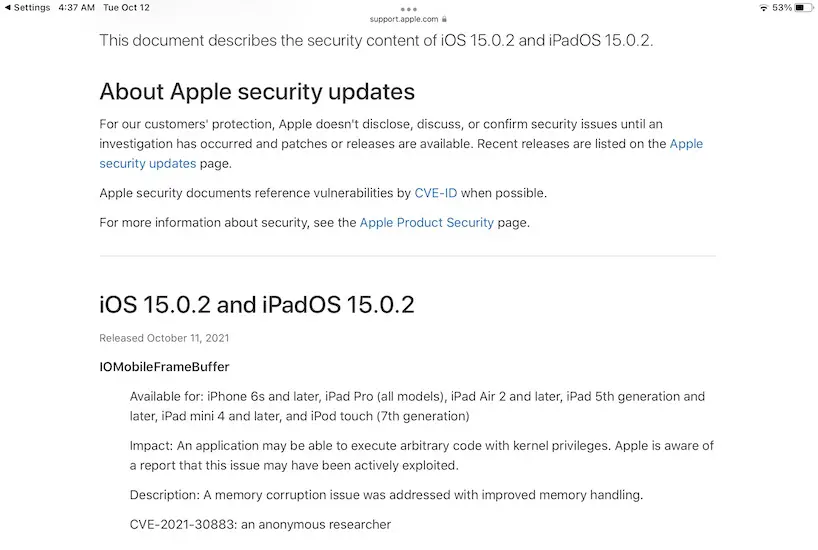Viewport: 818px width, 550px height.
Task: Tap the Impact paragraph about kernel privileges
Action: click(x=421, y=456)
